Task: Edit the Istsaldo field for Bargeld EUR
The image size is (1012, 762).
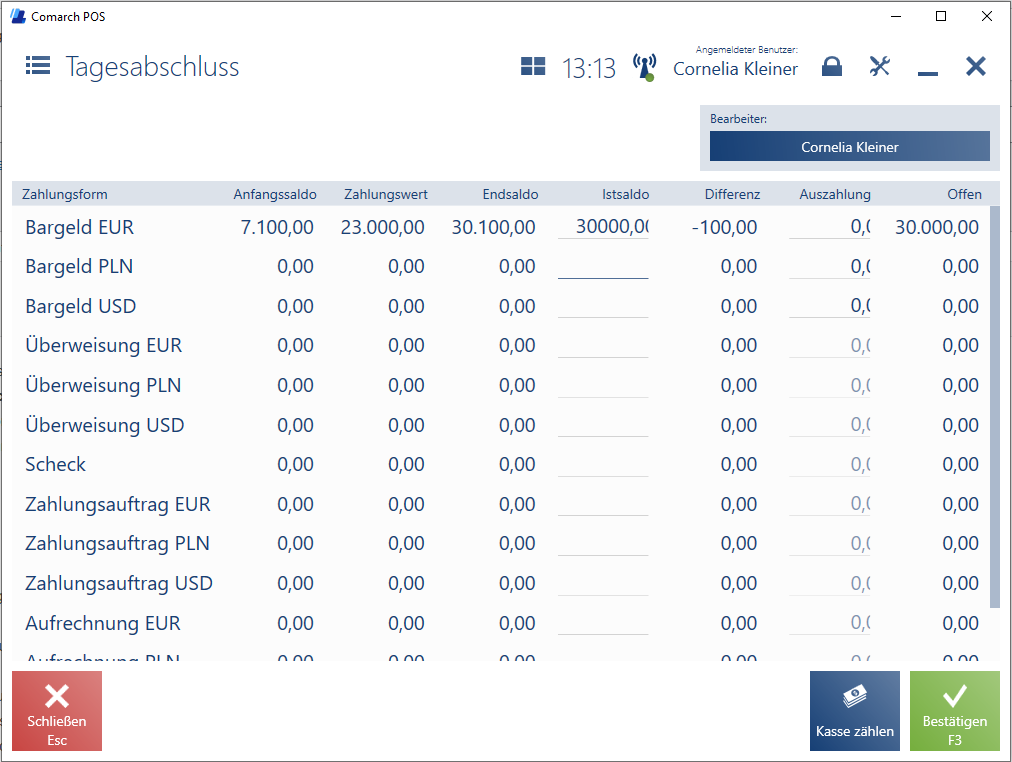Action: pyautogui.click(x=603, y=227)
